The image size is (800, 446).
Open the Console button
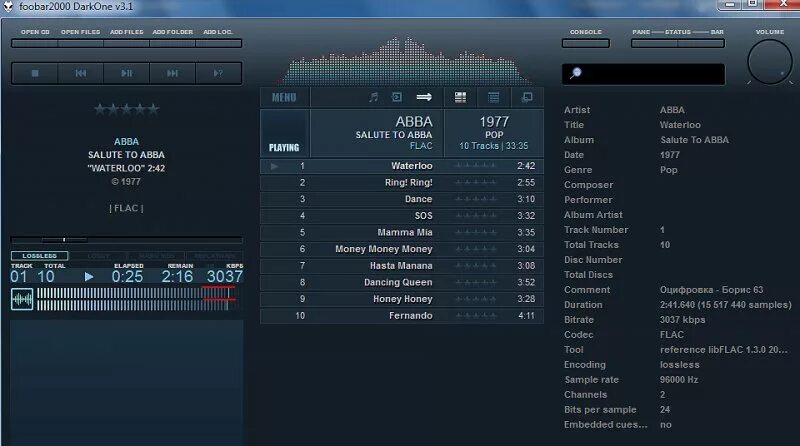pos(586,43)
